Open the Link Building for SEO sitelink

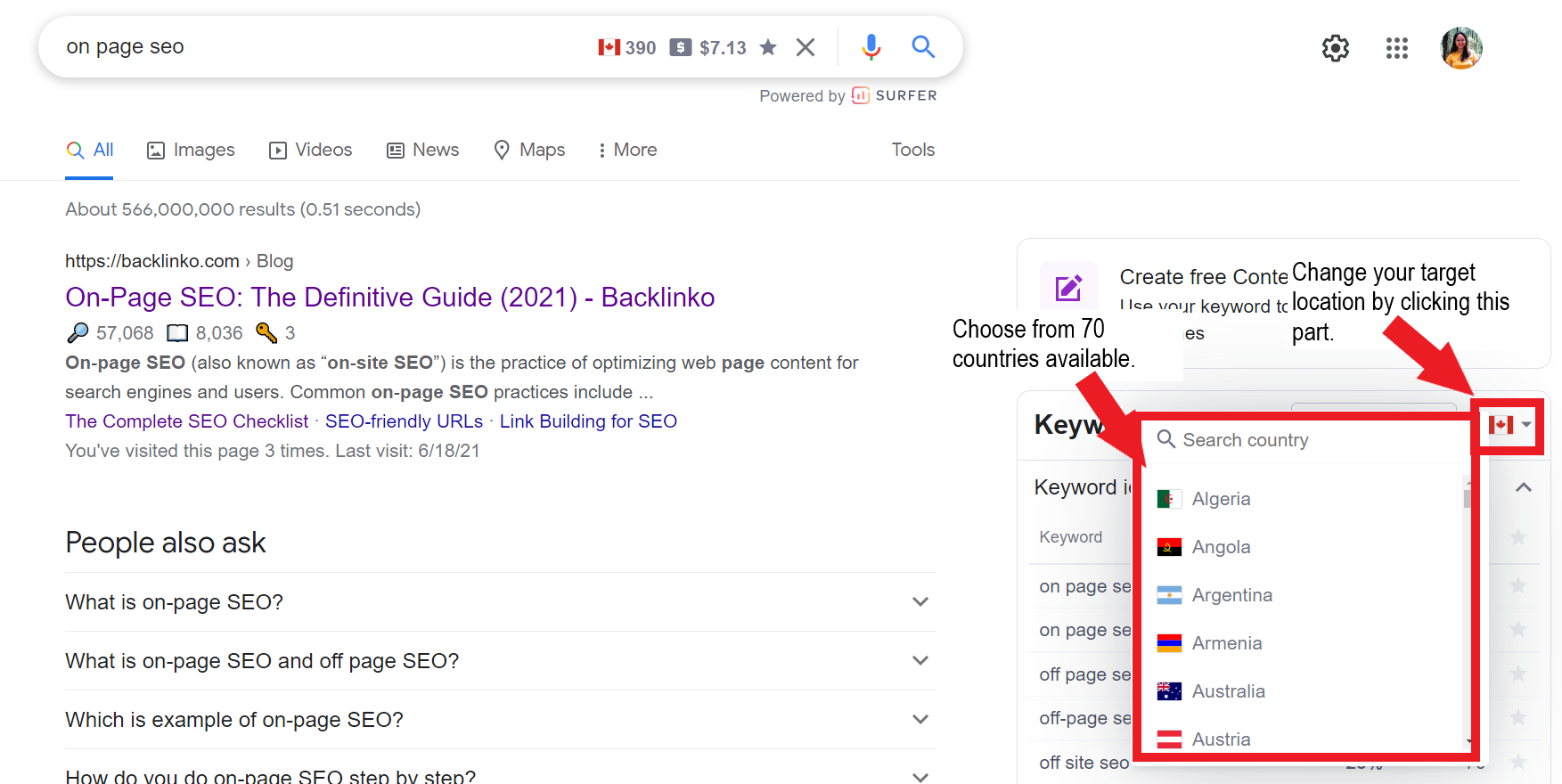[x=588, y=421]
